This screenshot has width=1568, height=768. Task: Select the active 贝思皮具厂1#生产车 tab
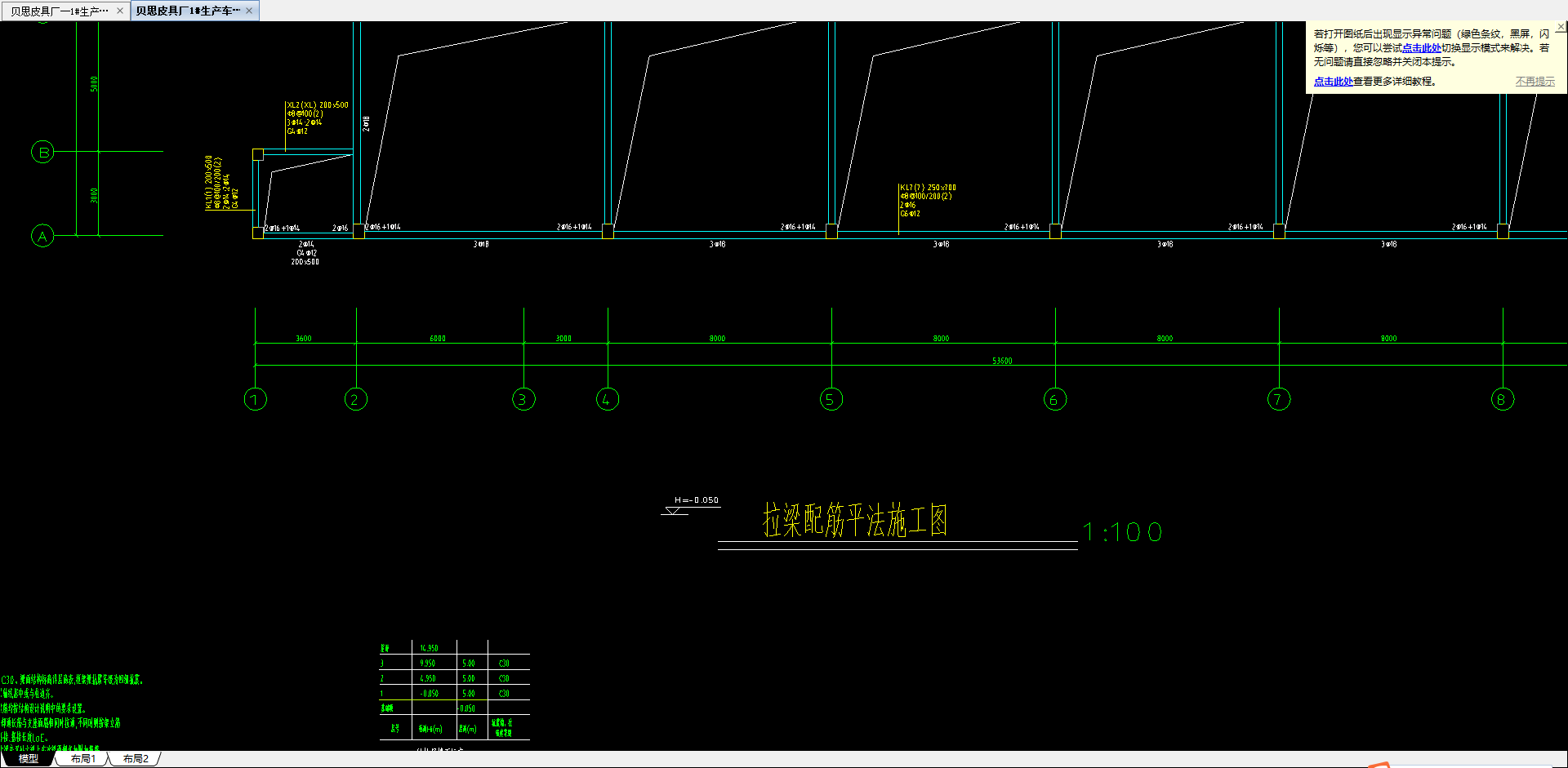tap(188, 11)
